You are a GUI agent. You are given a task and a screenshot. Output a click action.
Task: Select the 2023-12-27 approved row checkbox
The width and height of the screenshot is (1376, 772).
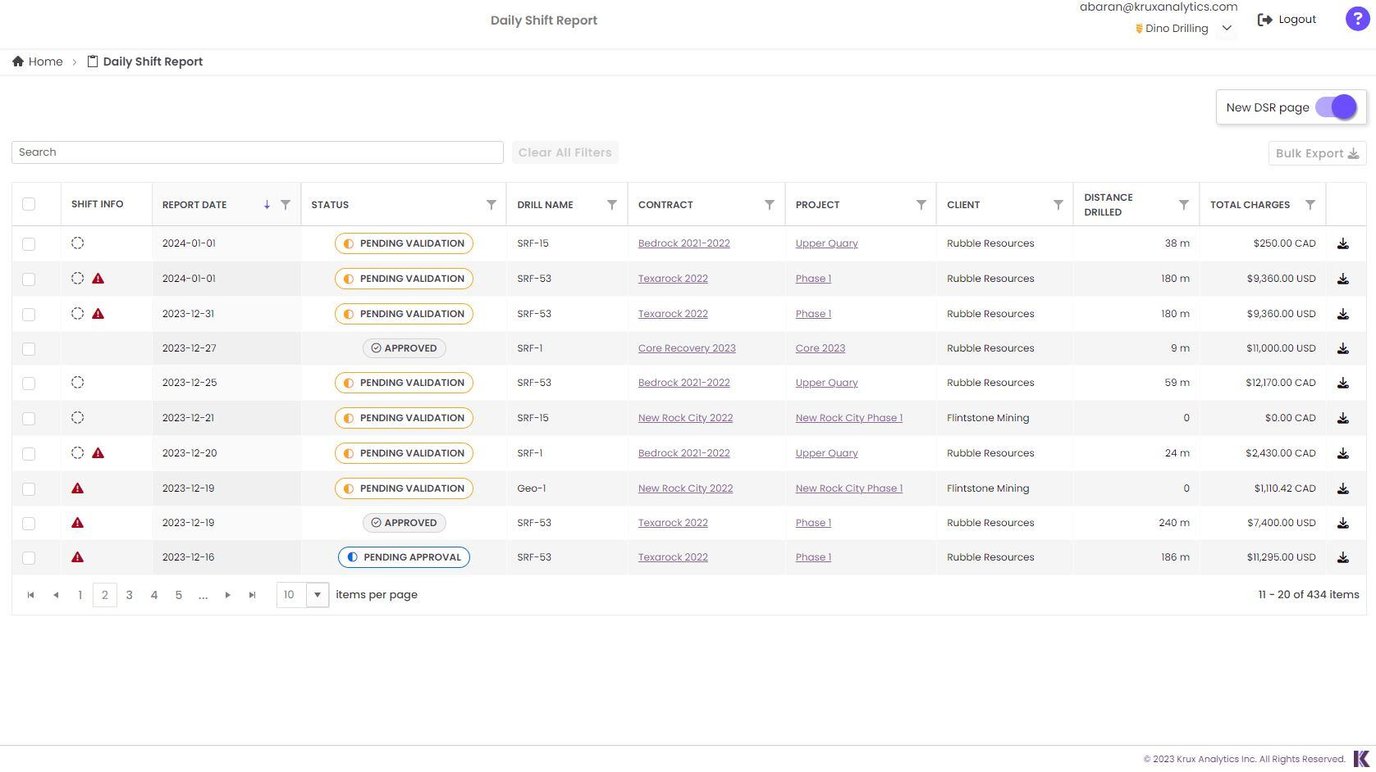pyautogui.click(x=28, y=349)
